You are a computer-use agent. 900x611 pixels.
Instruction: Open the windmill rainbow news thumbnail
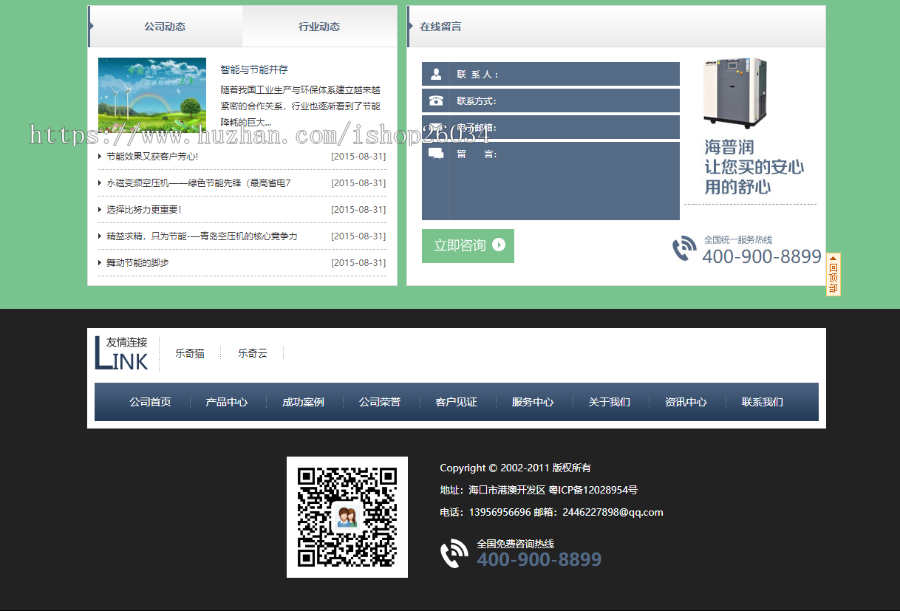[152, 95]
